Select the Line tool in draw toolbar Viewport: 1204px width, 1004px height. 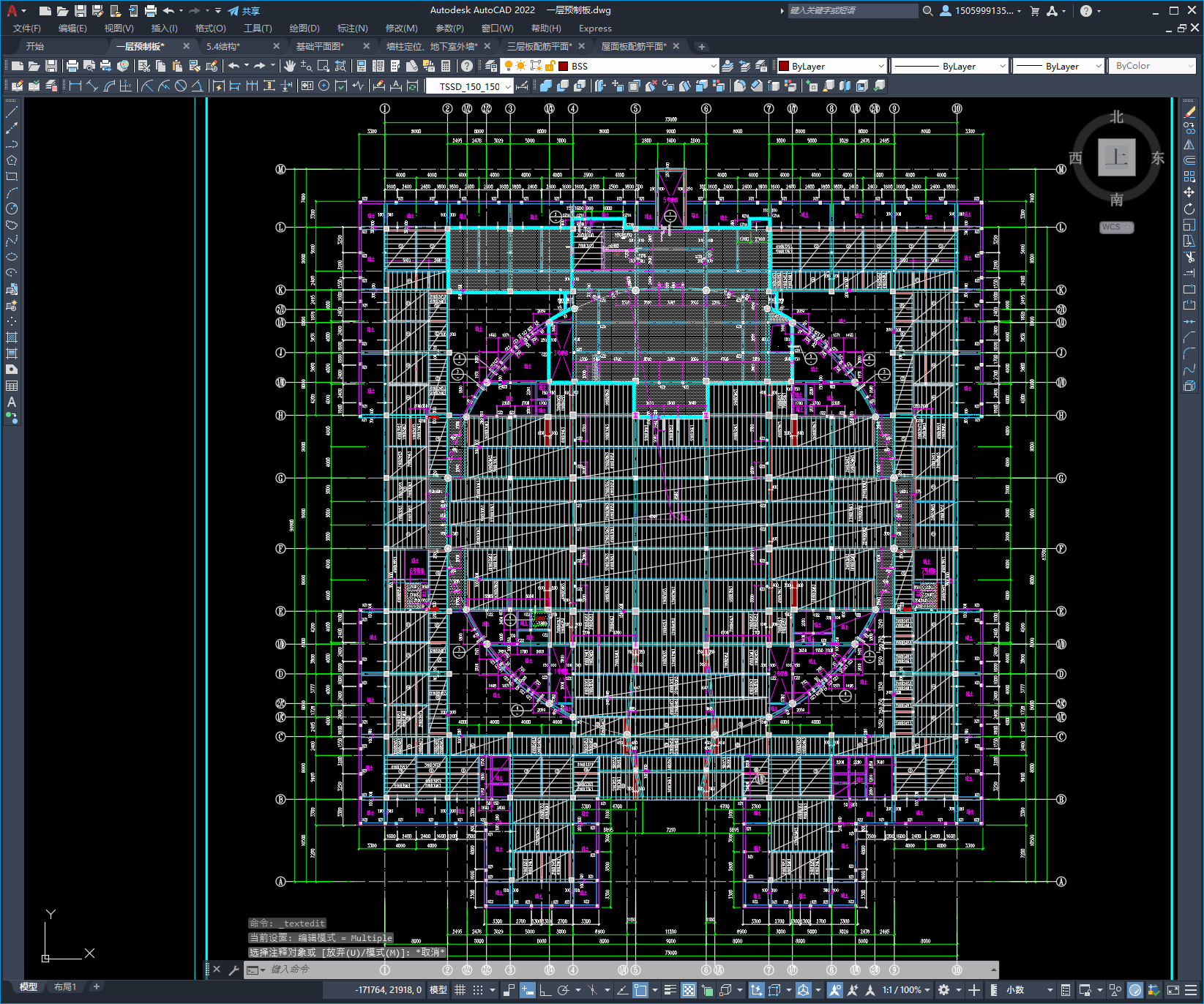click(x=12, y=112)
